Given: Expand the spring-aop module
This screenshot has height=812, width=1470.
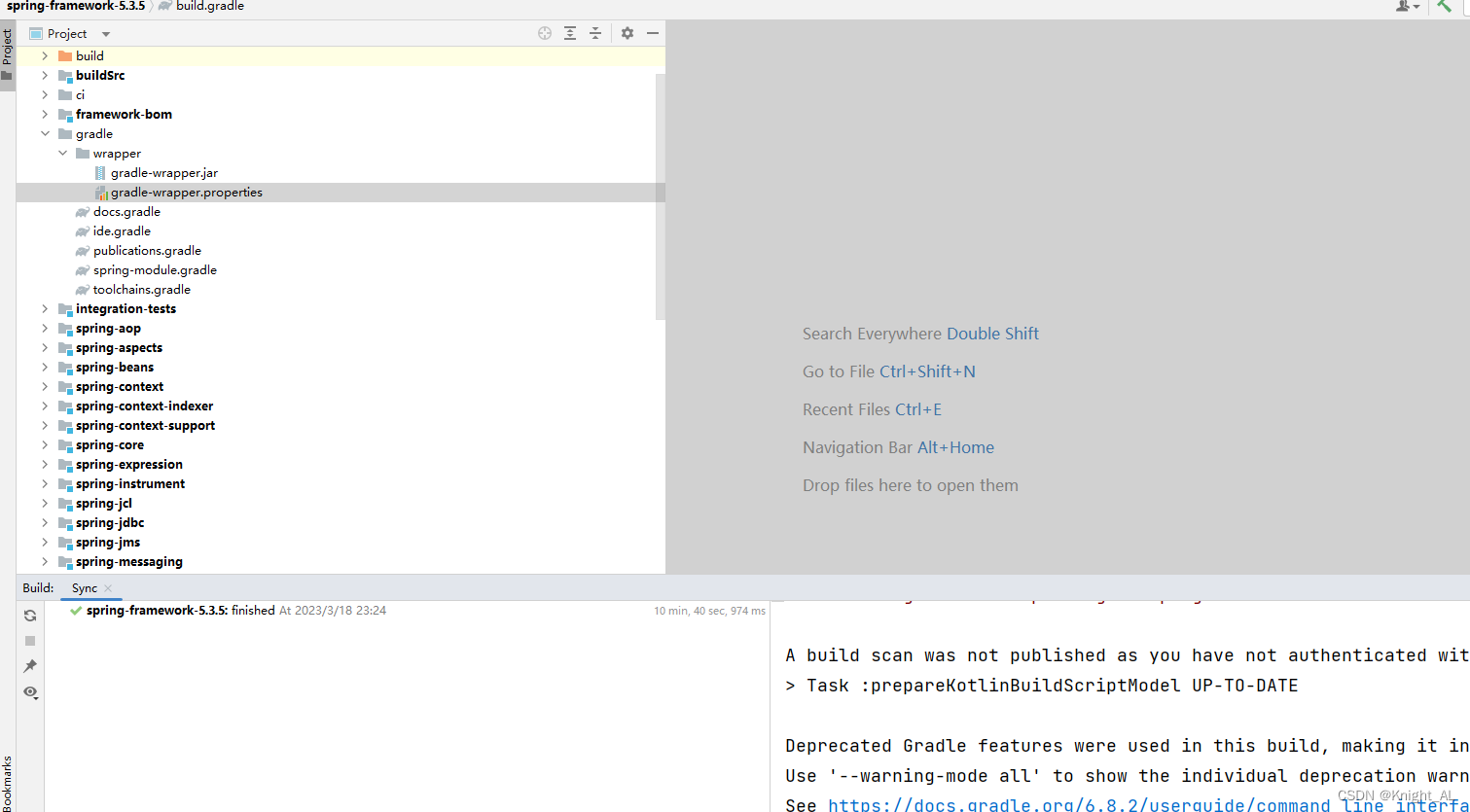Looking at the screenshot, I should coord(45,329).
